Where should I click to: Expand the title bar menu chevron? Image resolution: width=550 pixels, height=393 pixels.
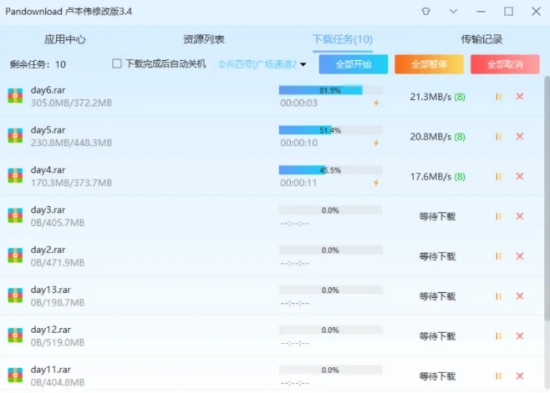click(453, 11)
